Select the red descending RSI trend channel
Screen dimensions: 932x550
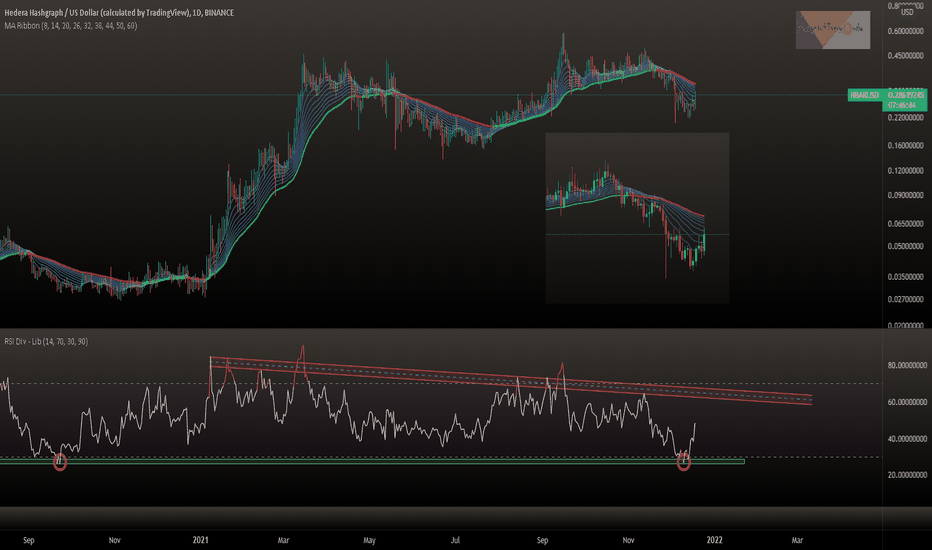click(511, 380)
